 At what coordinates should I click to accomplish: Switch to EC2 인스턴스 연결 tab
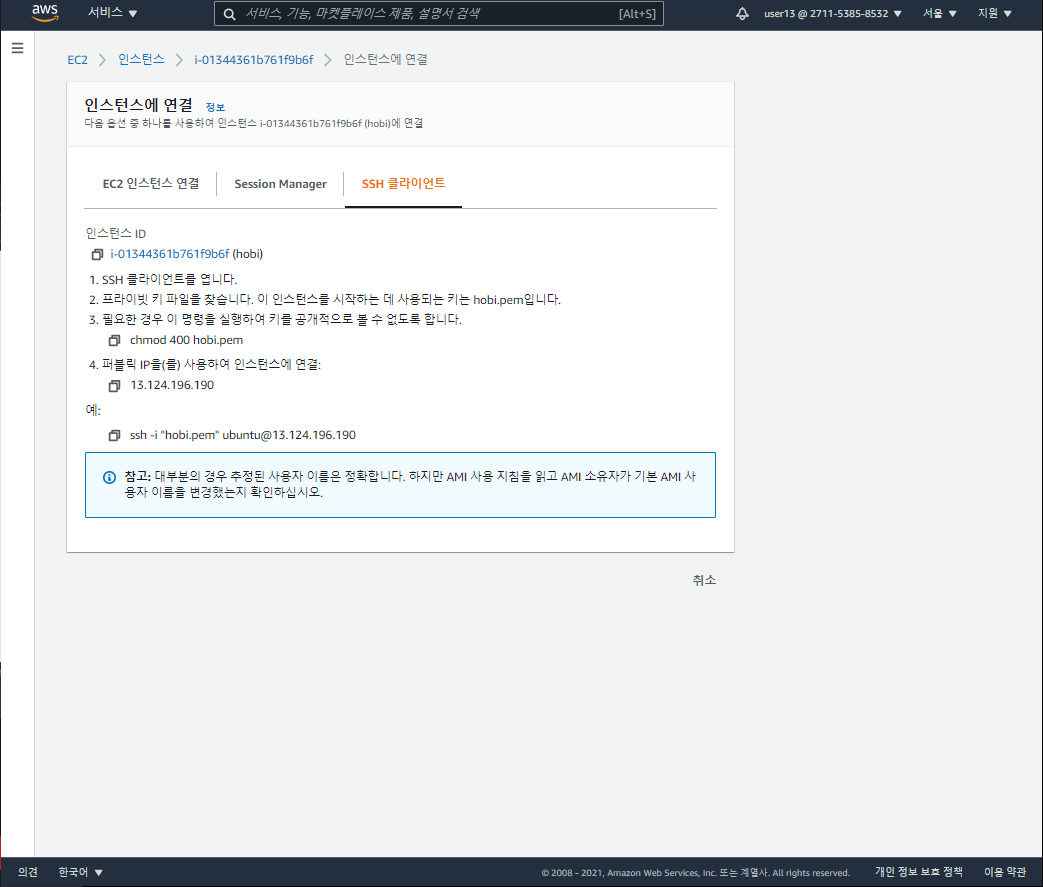[150, 184]
